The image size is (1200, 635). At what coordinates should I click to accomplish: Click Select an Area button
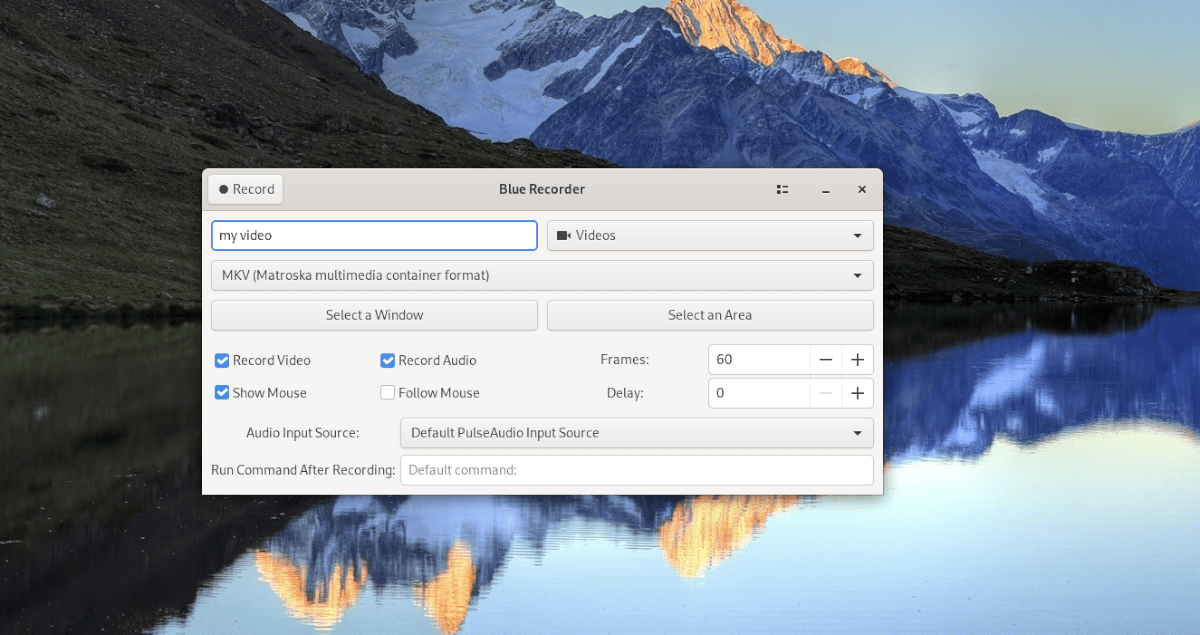[710, 315]
